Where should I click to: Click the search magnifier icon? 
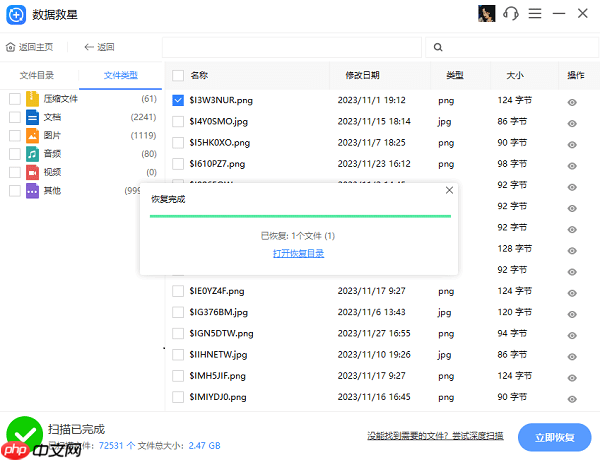coord(438,47)
